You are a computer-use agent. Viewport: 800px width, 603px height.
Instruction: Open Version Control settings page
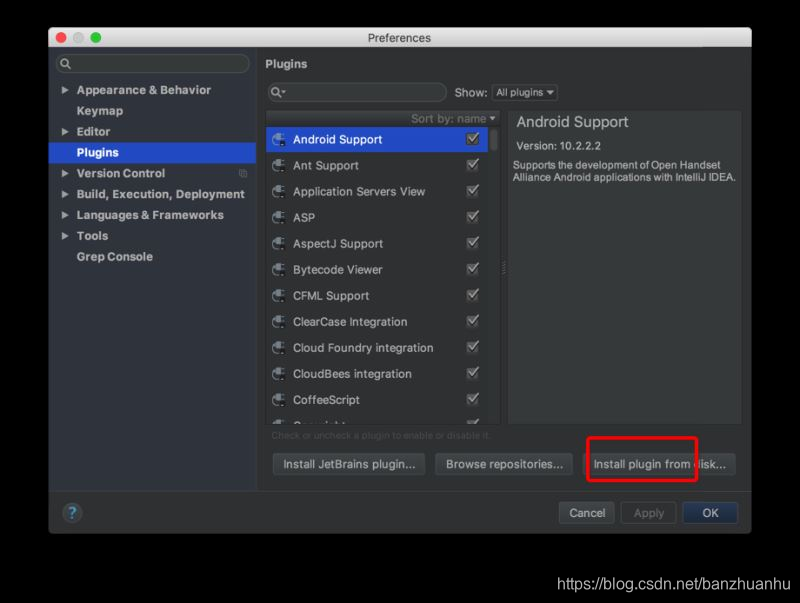pos(121,173)
